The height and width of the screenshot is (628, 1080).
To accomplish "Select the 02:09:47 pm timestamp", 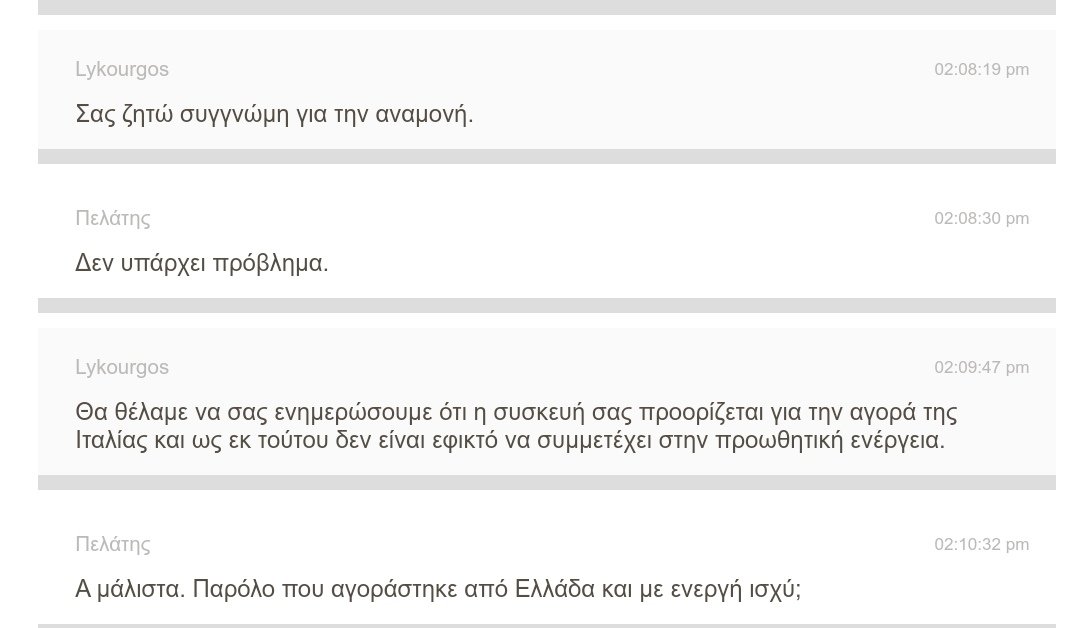I will pos(982,367).
